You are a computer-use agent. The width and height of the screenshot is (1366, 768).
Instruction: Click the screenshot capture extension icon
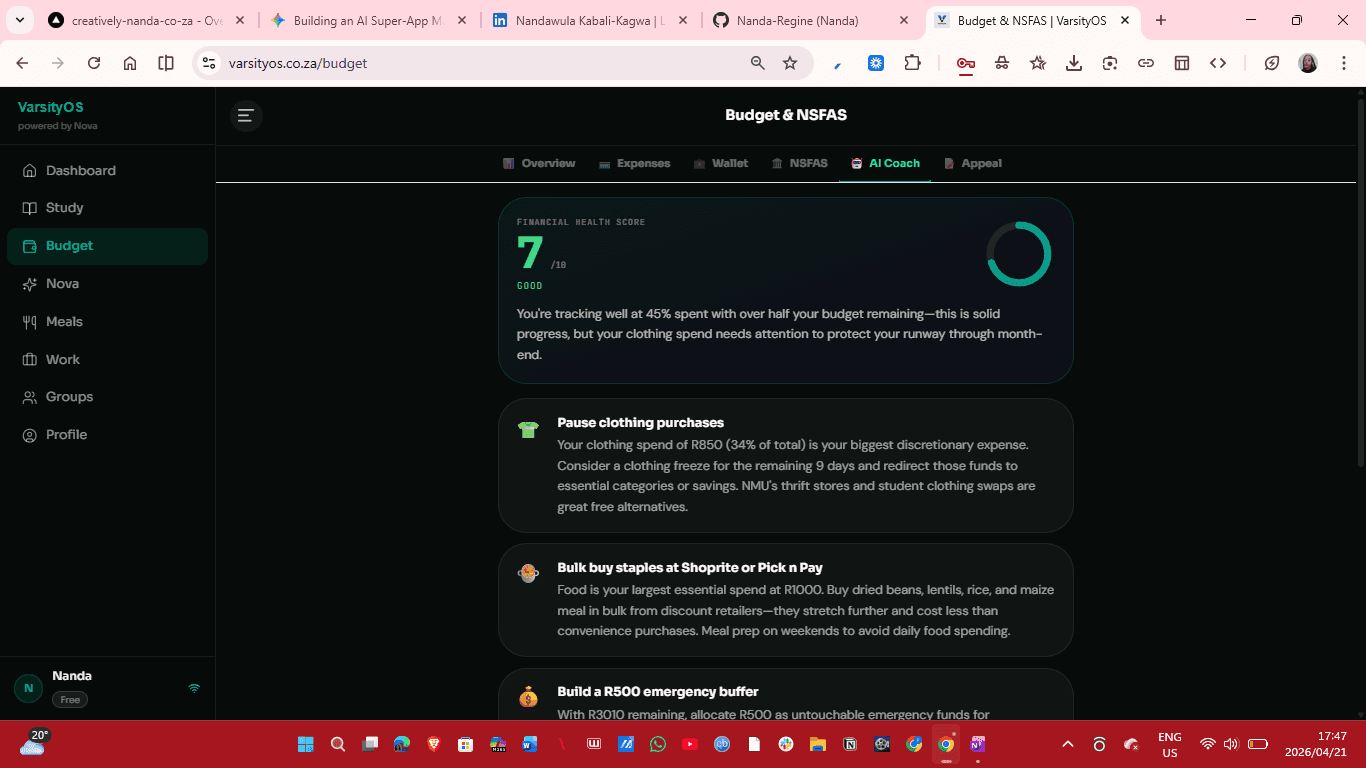[x=1110, y=63]
